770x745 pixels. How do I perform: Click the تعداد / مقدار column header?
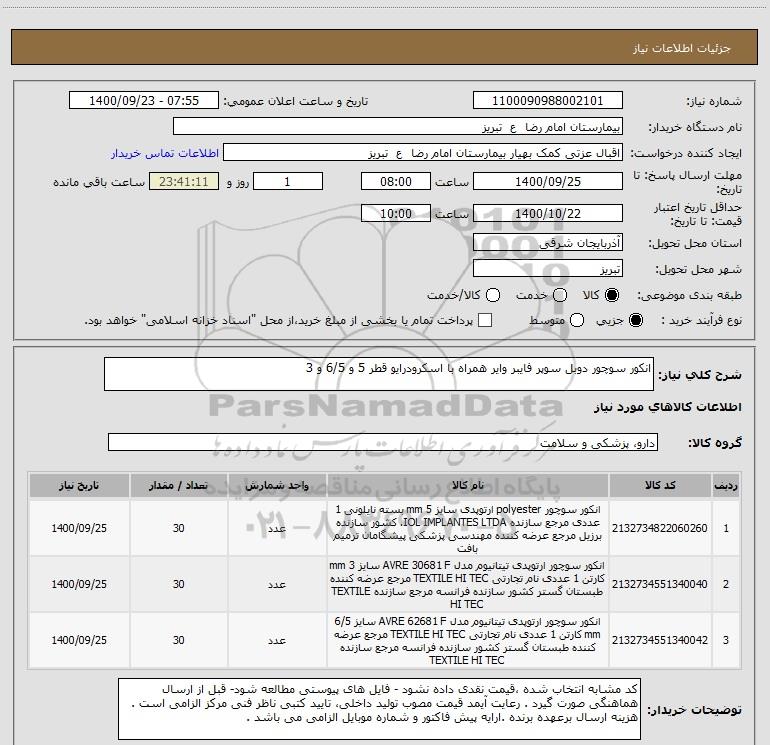click(x=179, y=485)
